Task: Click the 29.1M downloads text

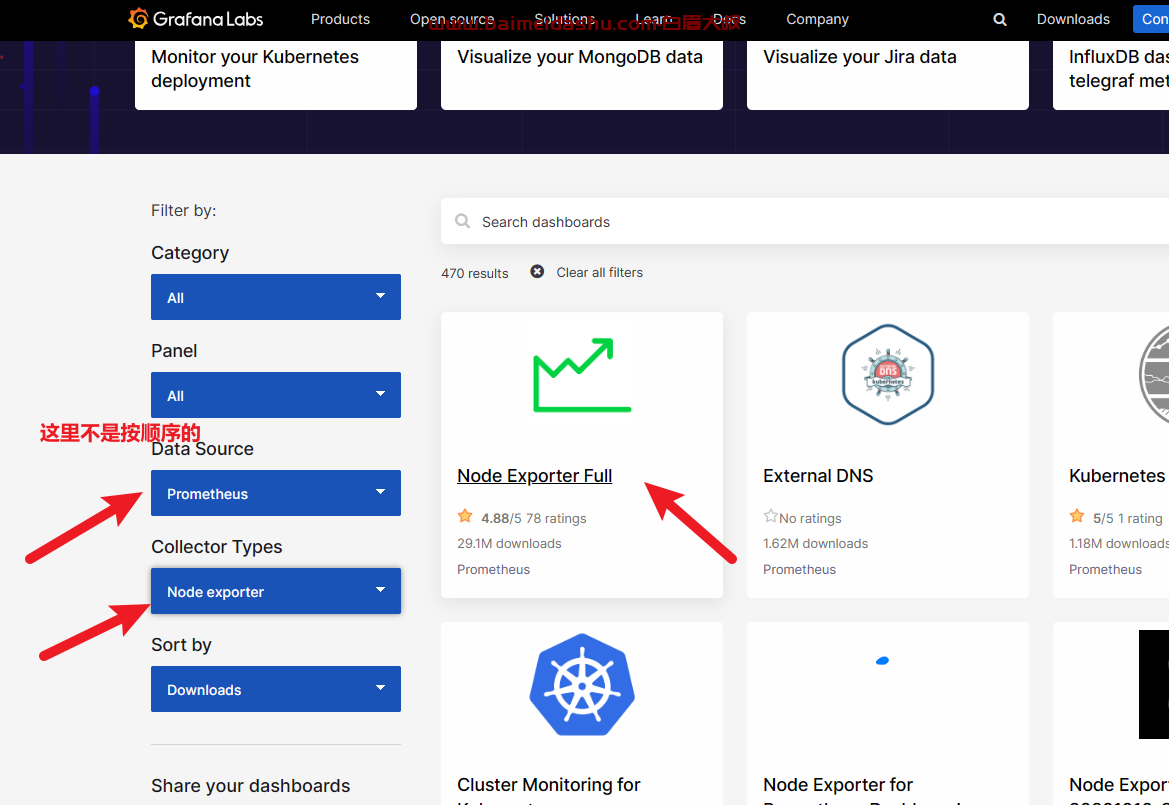Action: tap(509, 543)
